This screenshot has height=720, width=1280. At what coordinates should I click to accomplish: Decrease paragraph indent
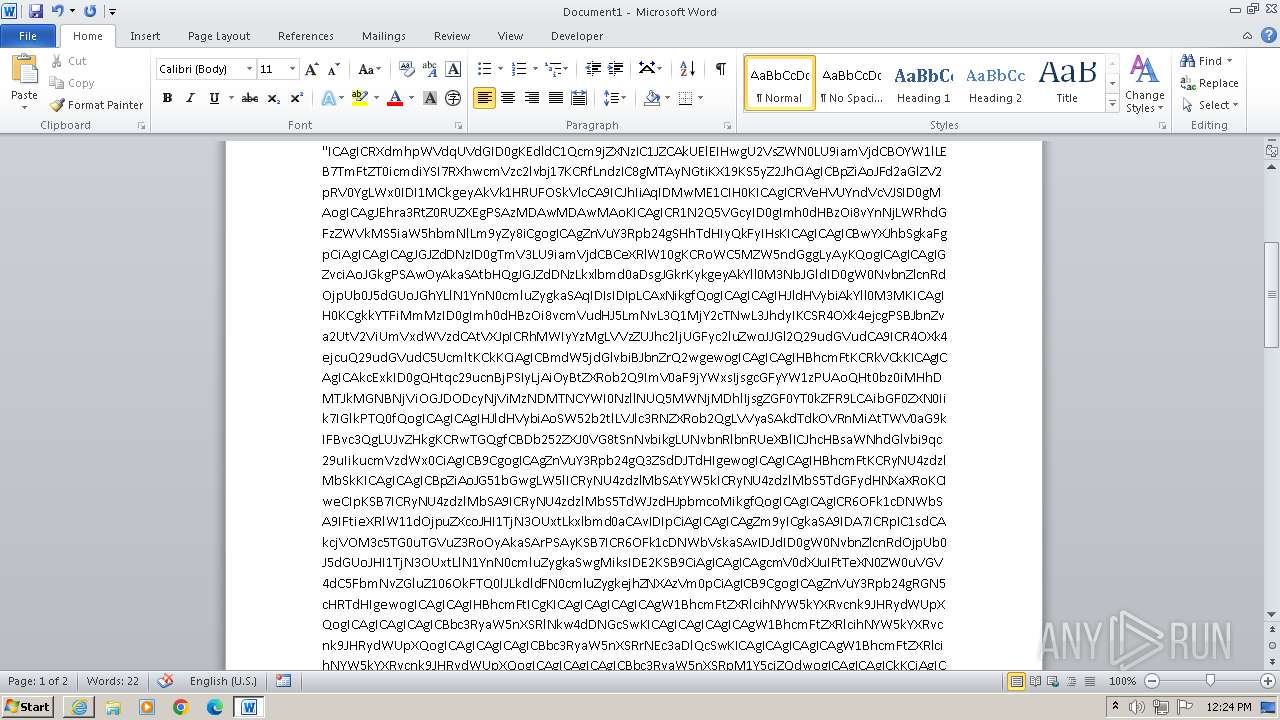click(x=593, y=69)
